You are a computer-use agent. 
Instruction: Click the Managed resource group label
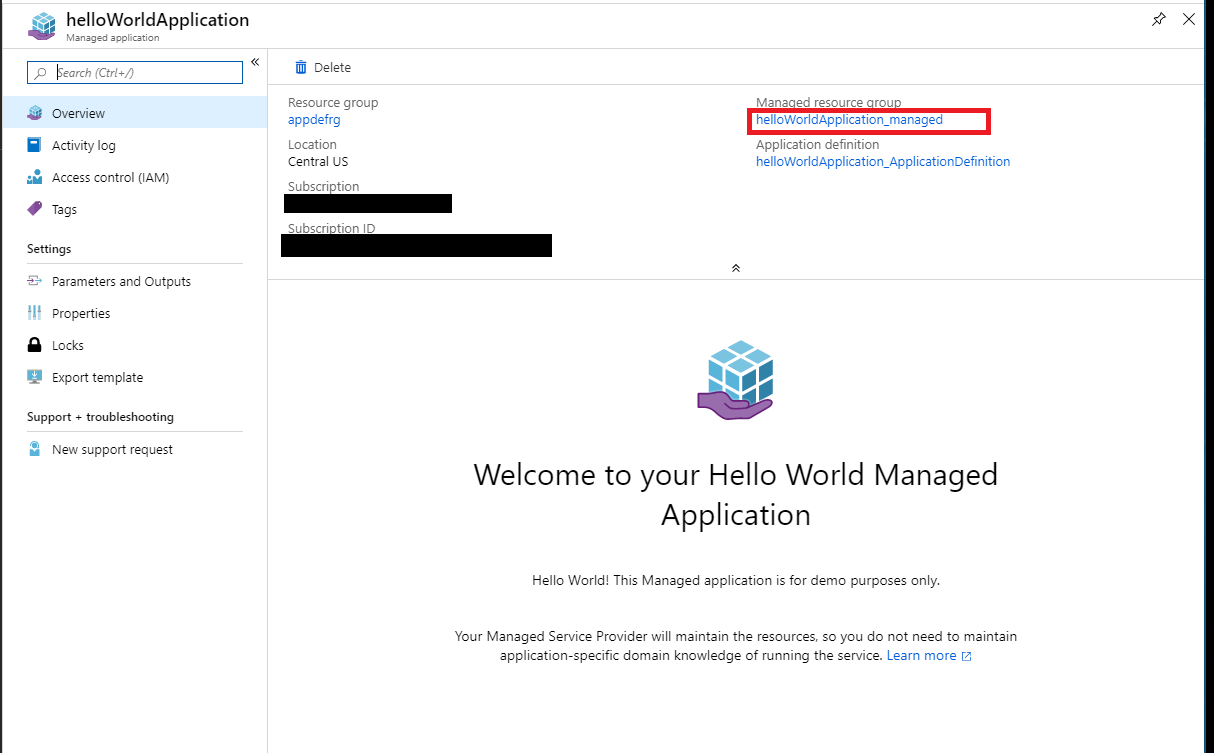click(x=828, y=103)
